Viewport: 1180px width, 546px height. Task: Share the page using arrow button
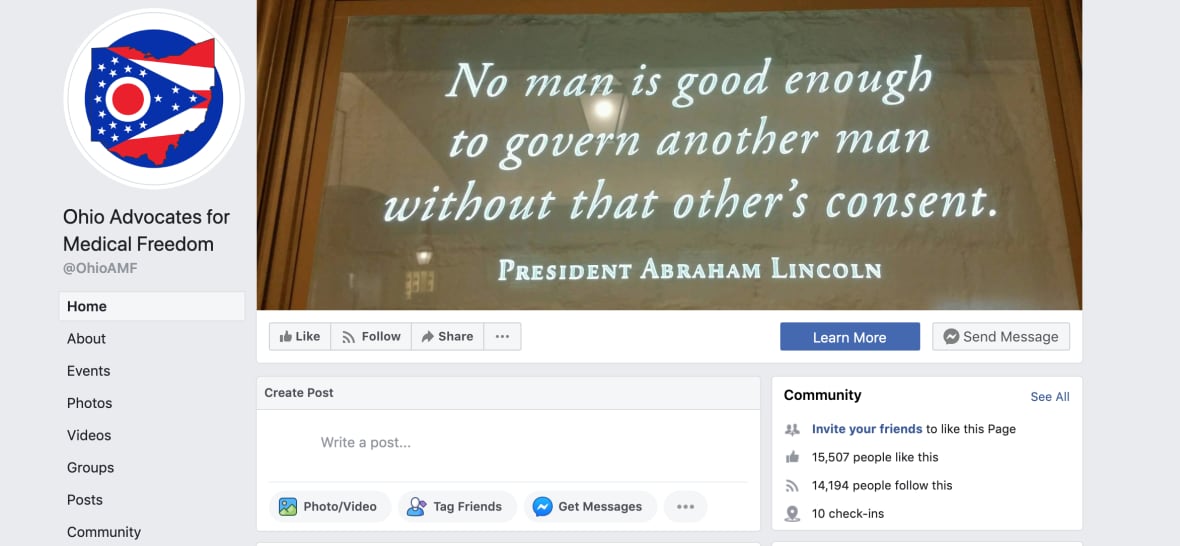tap(448, 336)
